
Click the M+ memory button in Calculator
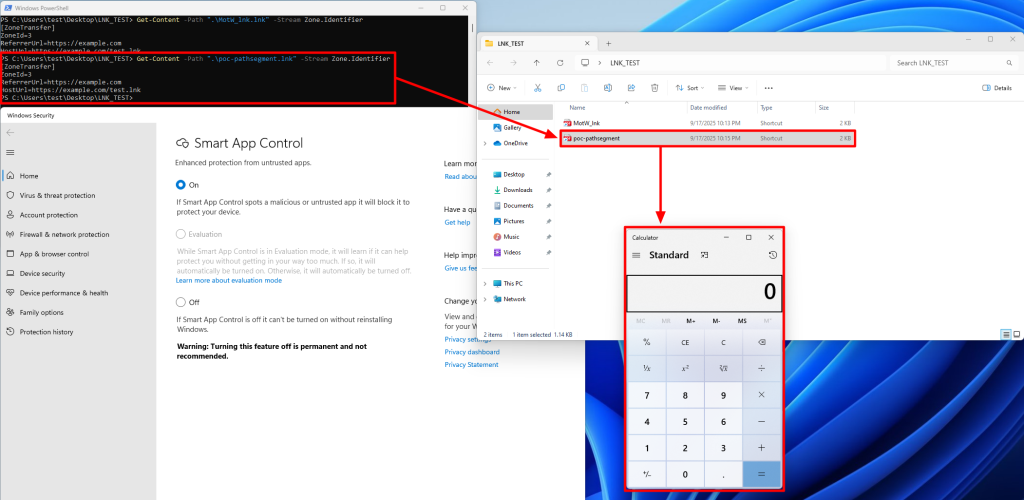click(x=691, y=320)
